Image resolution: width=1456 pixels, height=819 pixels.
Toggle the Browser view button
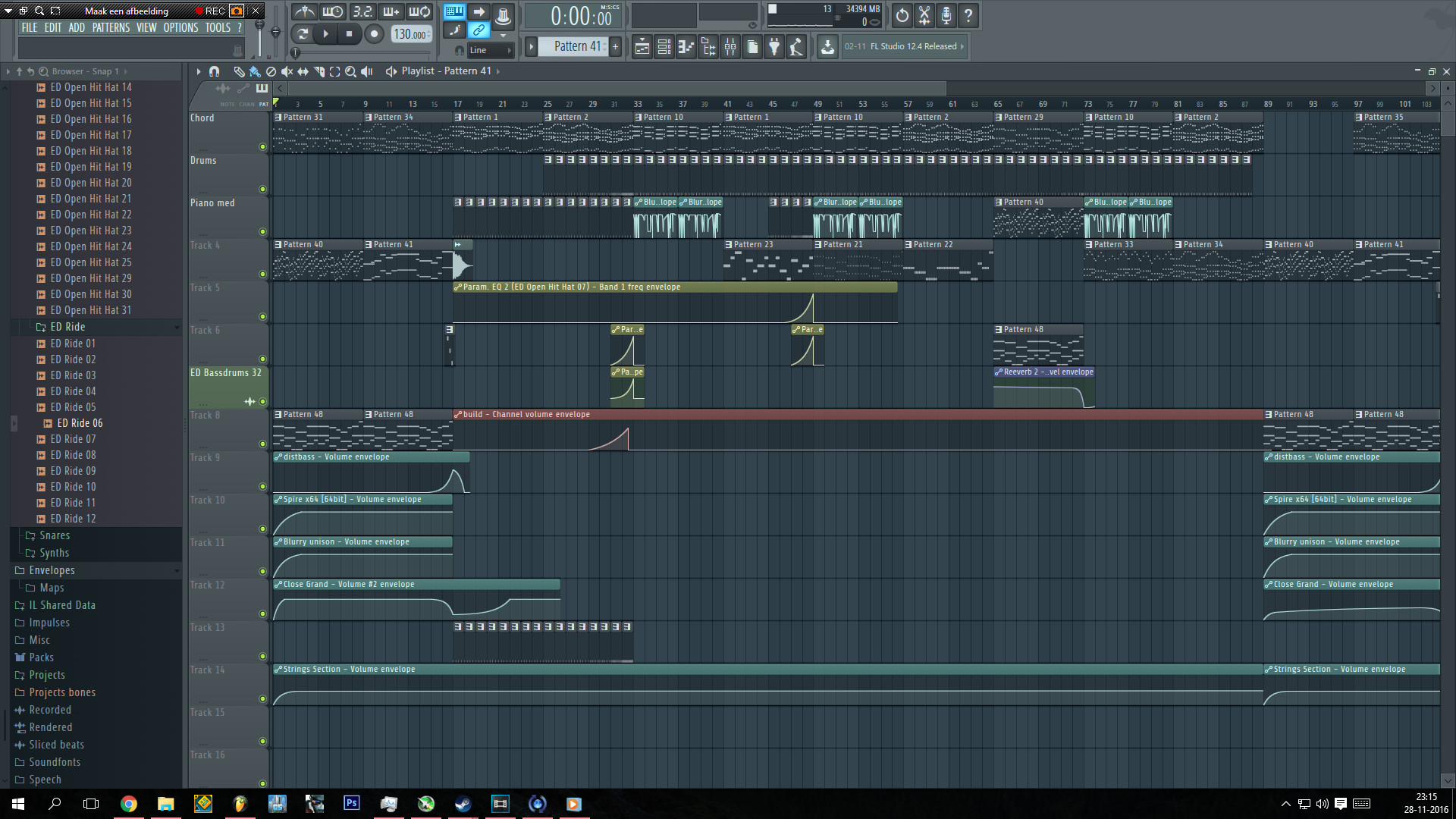click(708, 47)
